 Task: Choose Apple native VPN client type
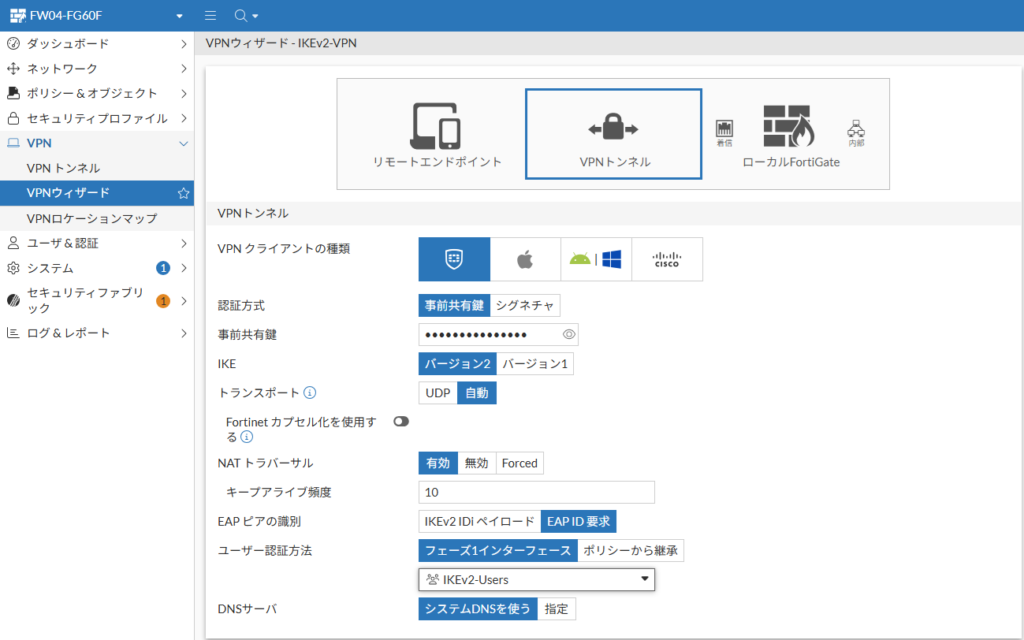tap(525, 259)
